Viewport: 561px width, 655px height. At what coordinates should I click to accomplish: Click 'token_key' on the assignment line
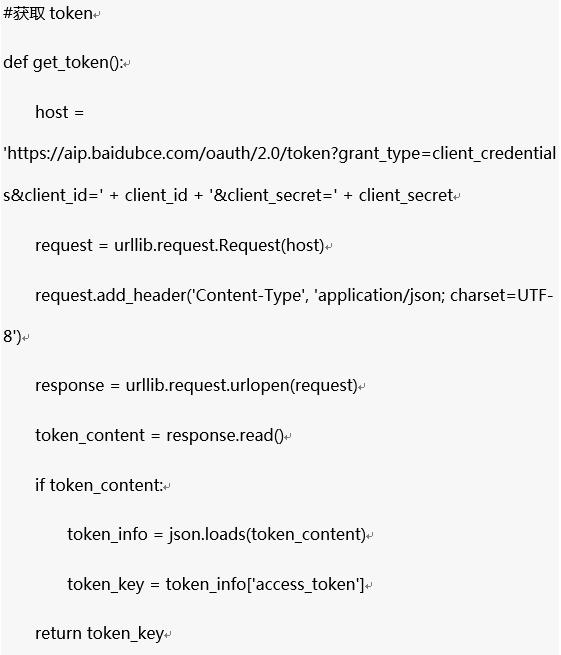106,584
